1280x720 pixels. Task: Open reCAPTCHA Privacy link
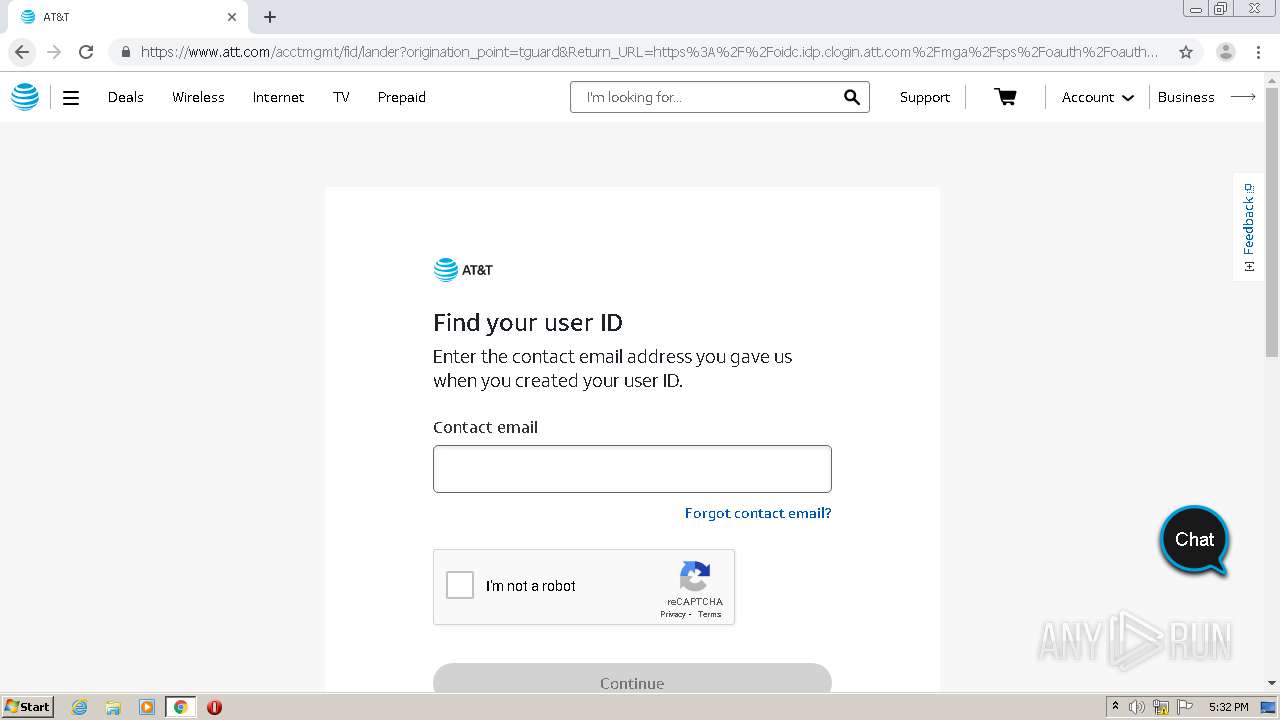(x=673, y=614)
